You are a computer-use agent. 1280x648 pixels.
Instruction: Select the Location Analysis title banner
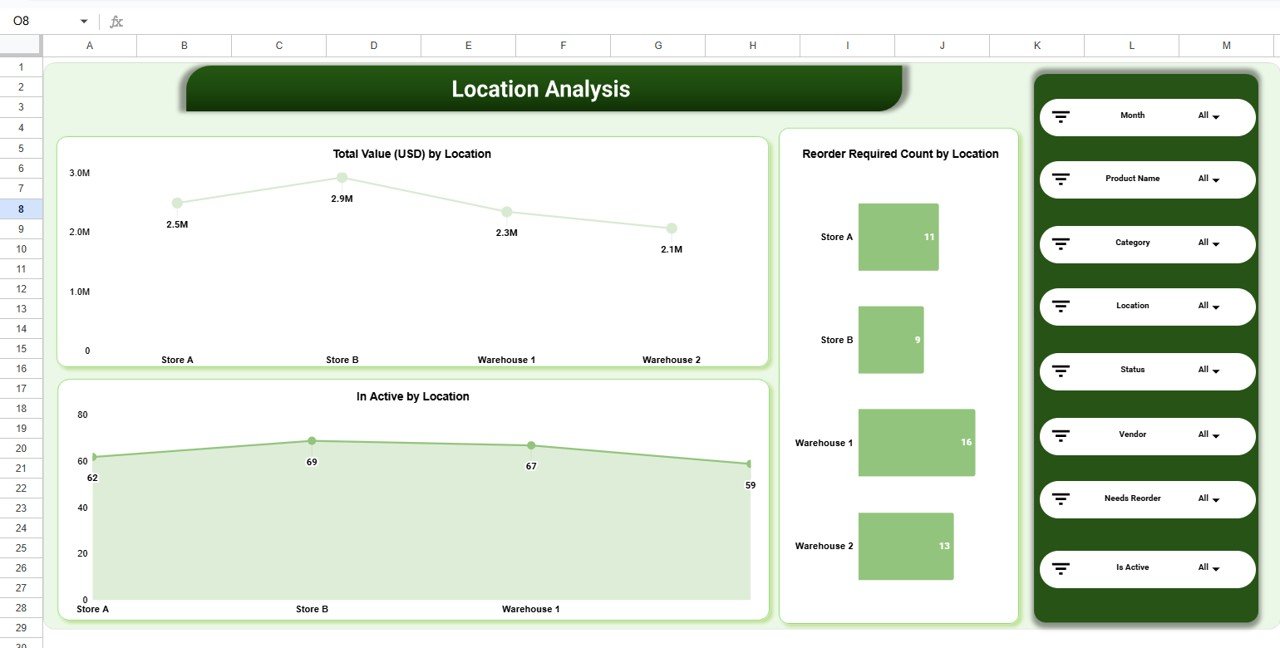tap(540, 89)
